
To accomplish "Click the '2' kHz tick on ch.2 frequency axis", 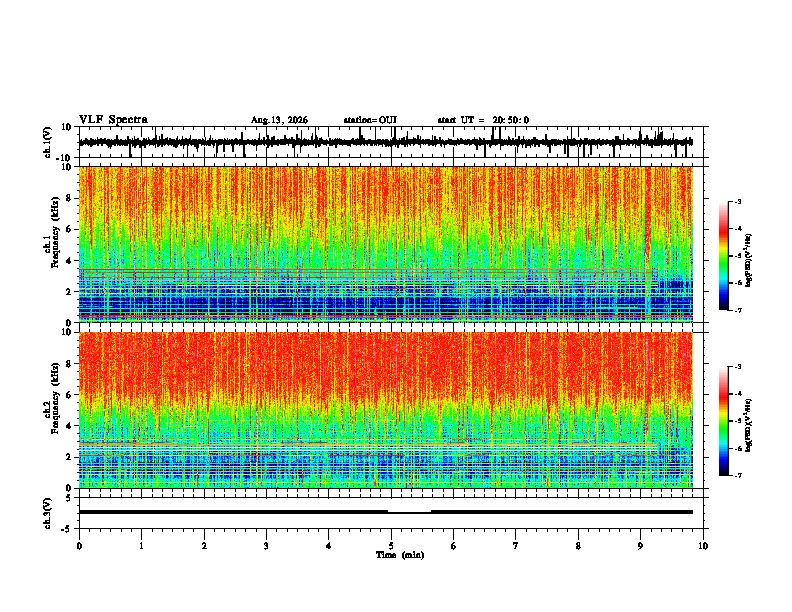I will 69,457.
